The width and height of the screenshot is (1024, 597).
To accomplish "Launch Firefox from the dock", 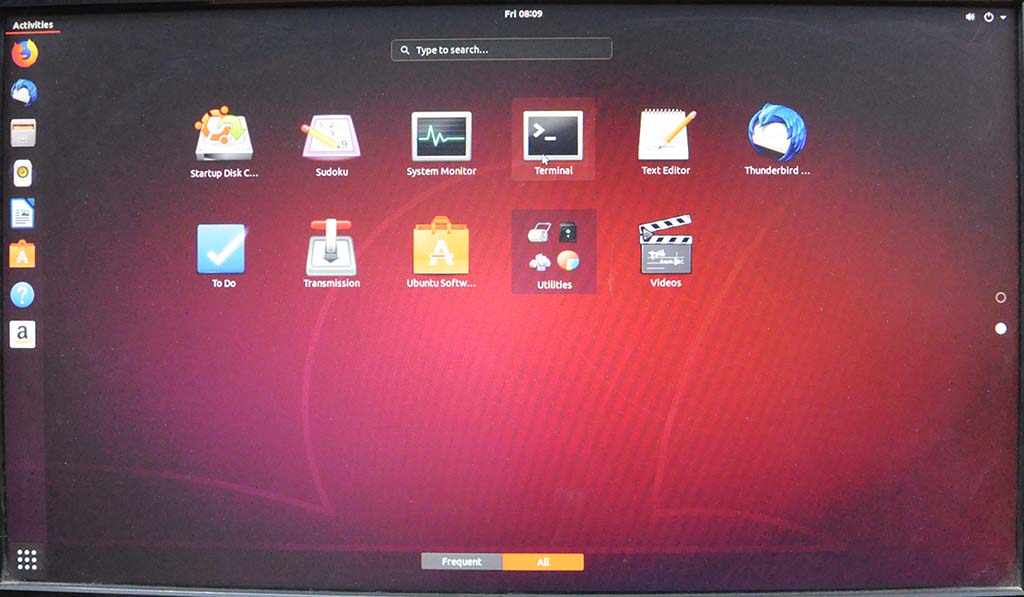I will click(24, 54).
